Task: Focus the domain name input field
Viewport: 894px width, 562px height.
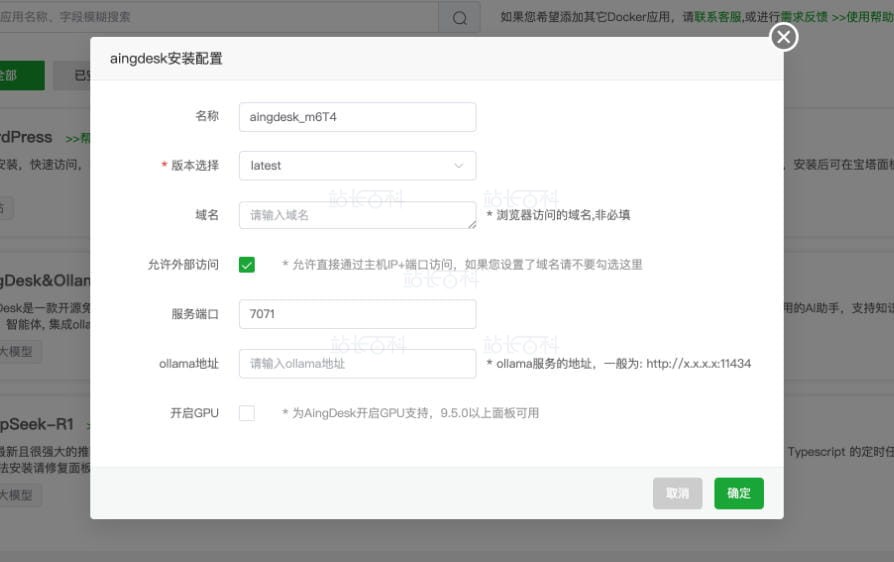Action: click(x=357, y=215)
